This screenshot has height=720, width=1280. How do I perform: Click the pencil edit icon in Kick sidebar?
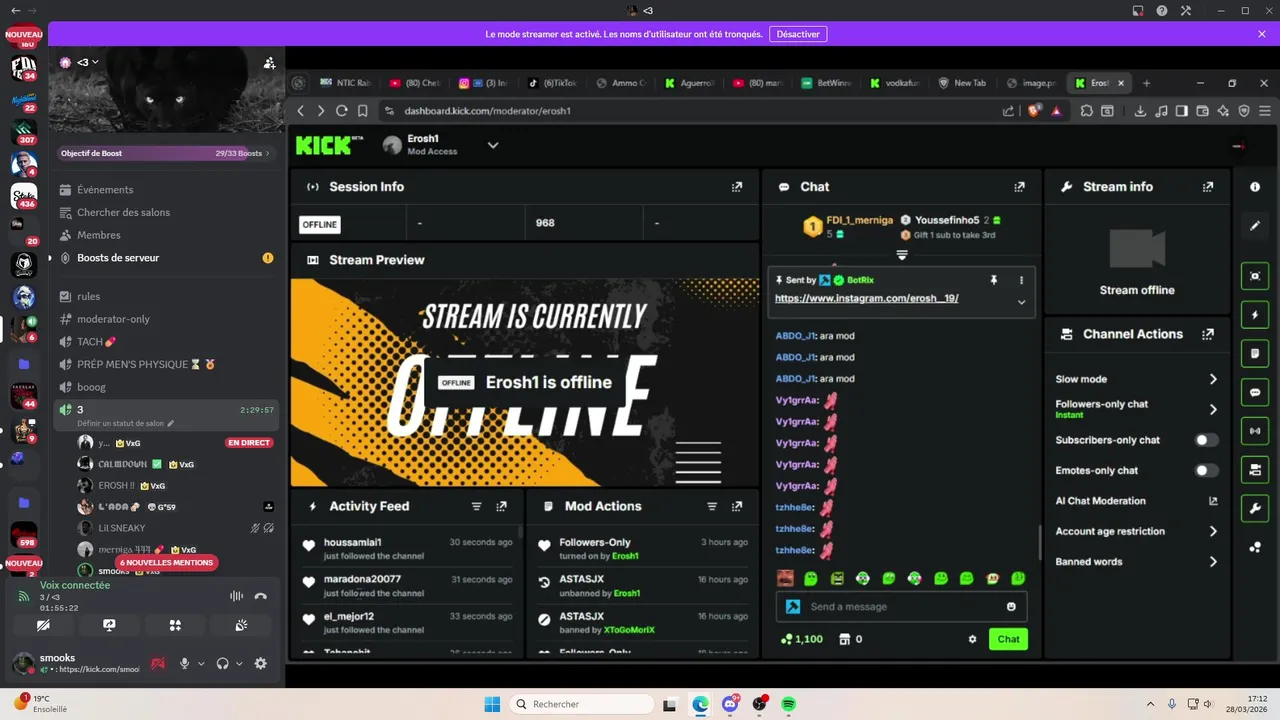coord(1255,226)
